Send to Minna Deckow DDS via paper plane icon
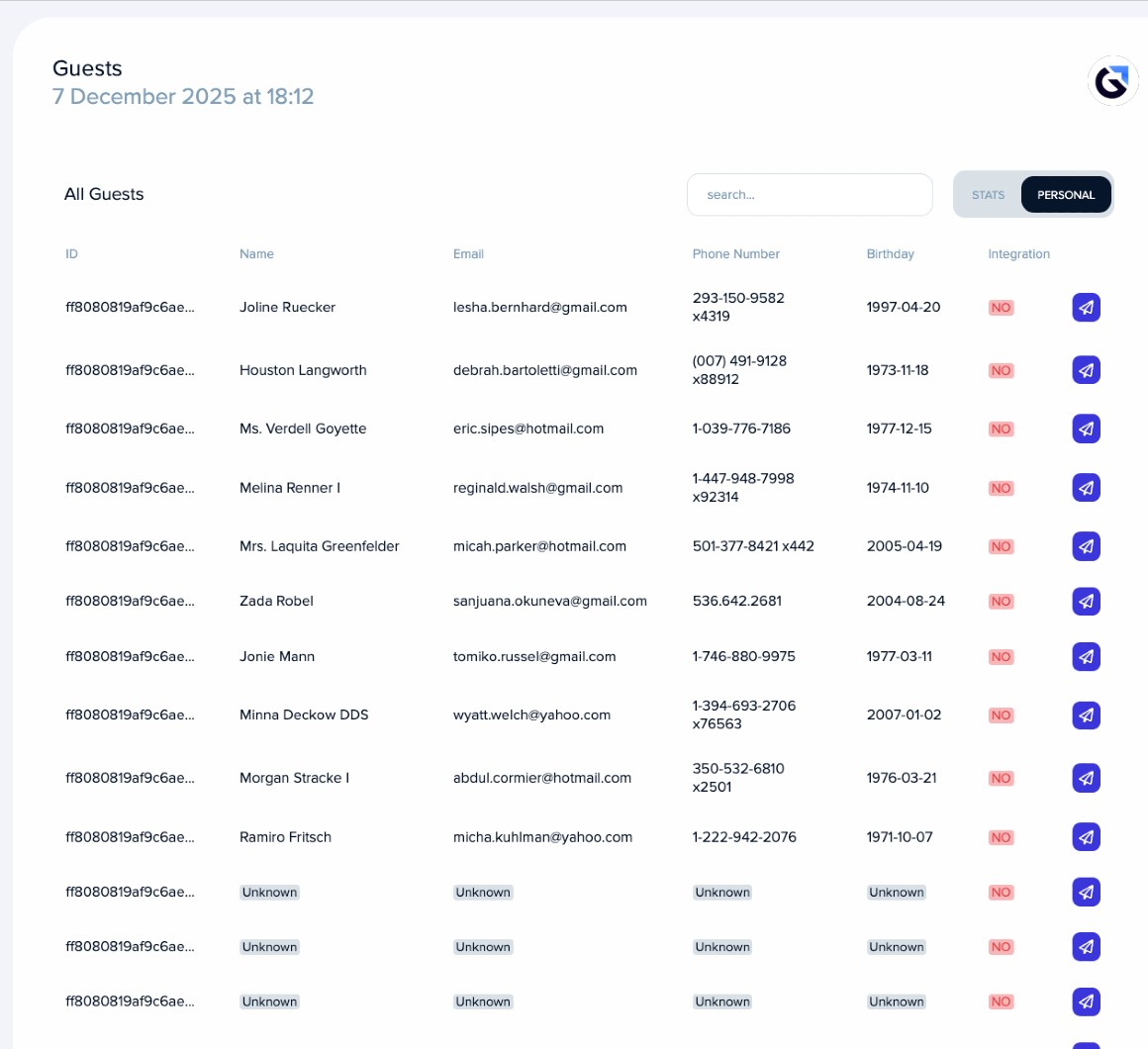The height and width of the screenshot is (1049, 1148). pyautogui.click(x=1086, y=715)
